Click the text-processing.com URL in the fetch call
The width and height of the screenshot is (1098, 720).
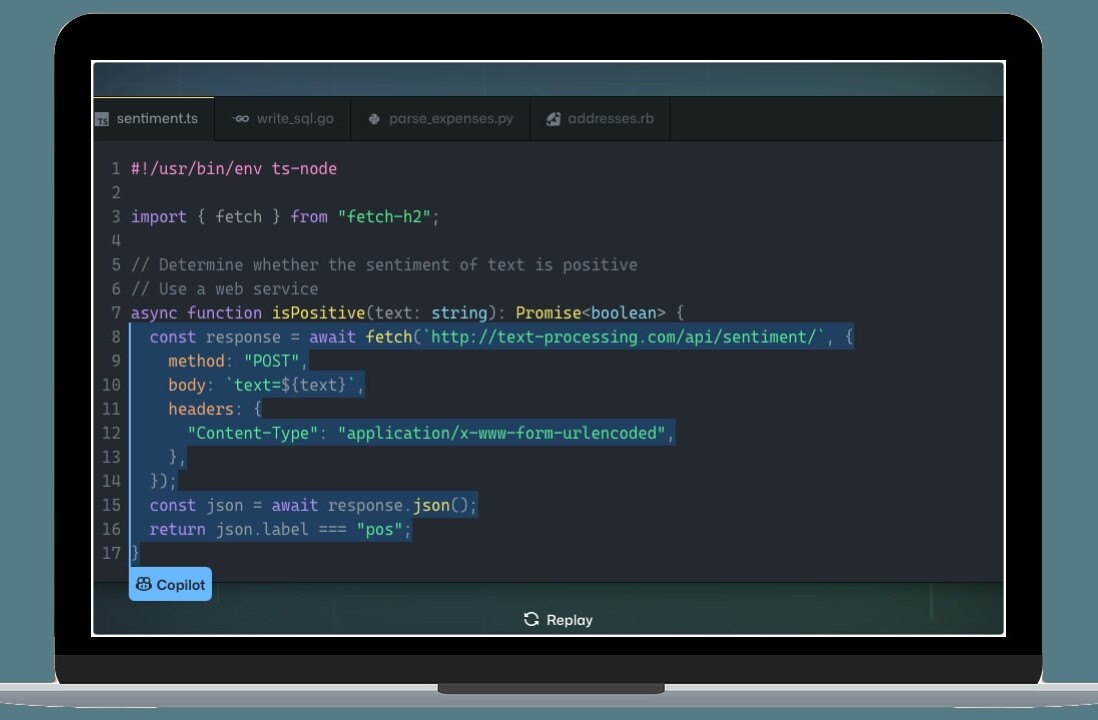624,337
